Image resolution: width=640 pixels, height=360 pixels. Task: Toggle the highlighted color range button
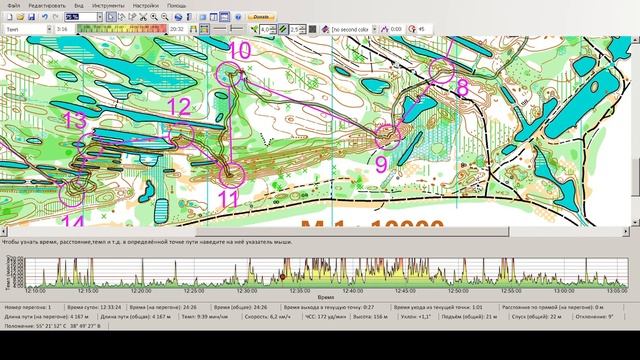click(204, 29)
